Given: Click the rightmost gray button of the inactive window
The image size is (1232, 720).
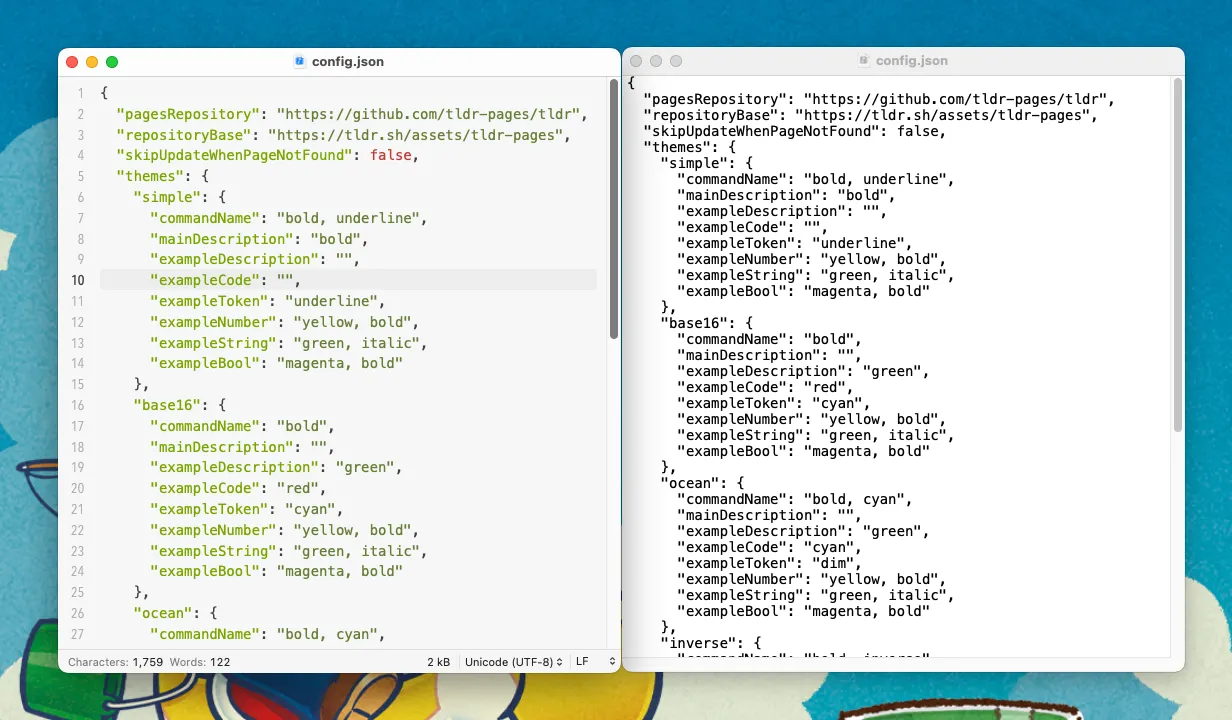Looking at the screenshot, I should click(676, 61).
